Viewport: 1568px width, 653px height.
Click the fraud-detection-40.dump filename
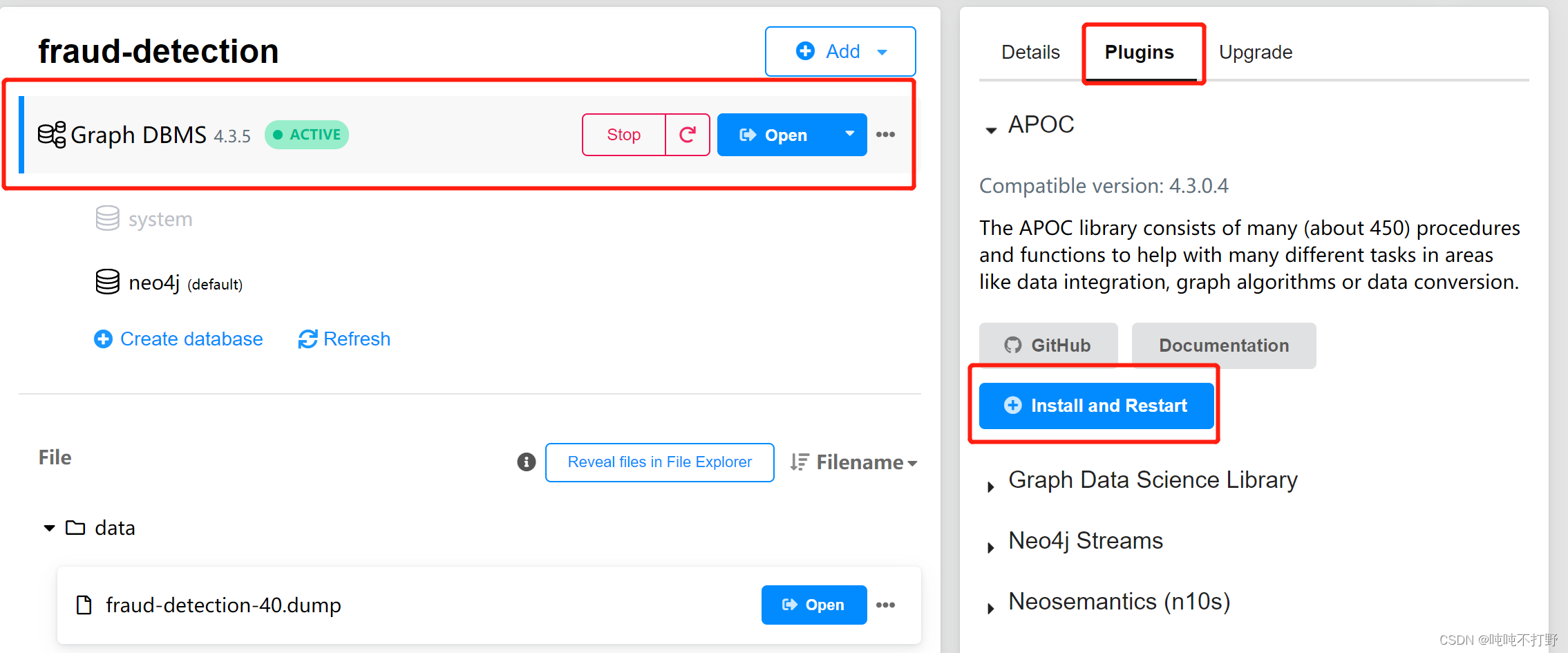(223, 605)
